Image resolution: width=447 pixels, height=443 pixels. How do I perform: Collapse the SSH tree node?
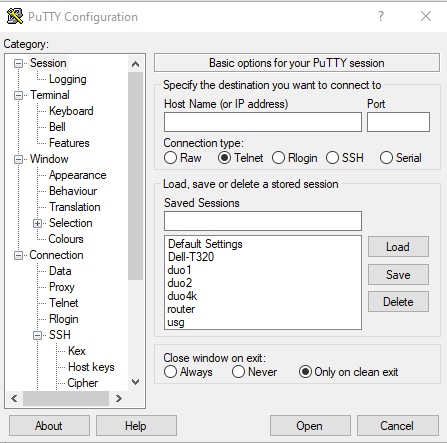coord(38,335)
